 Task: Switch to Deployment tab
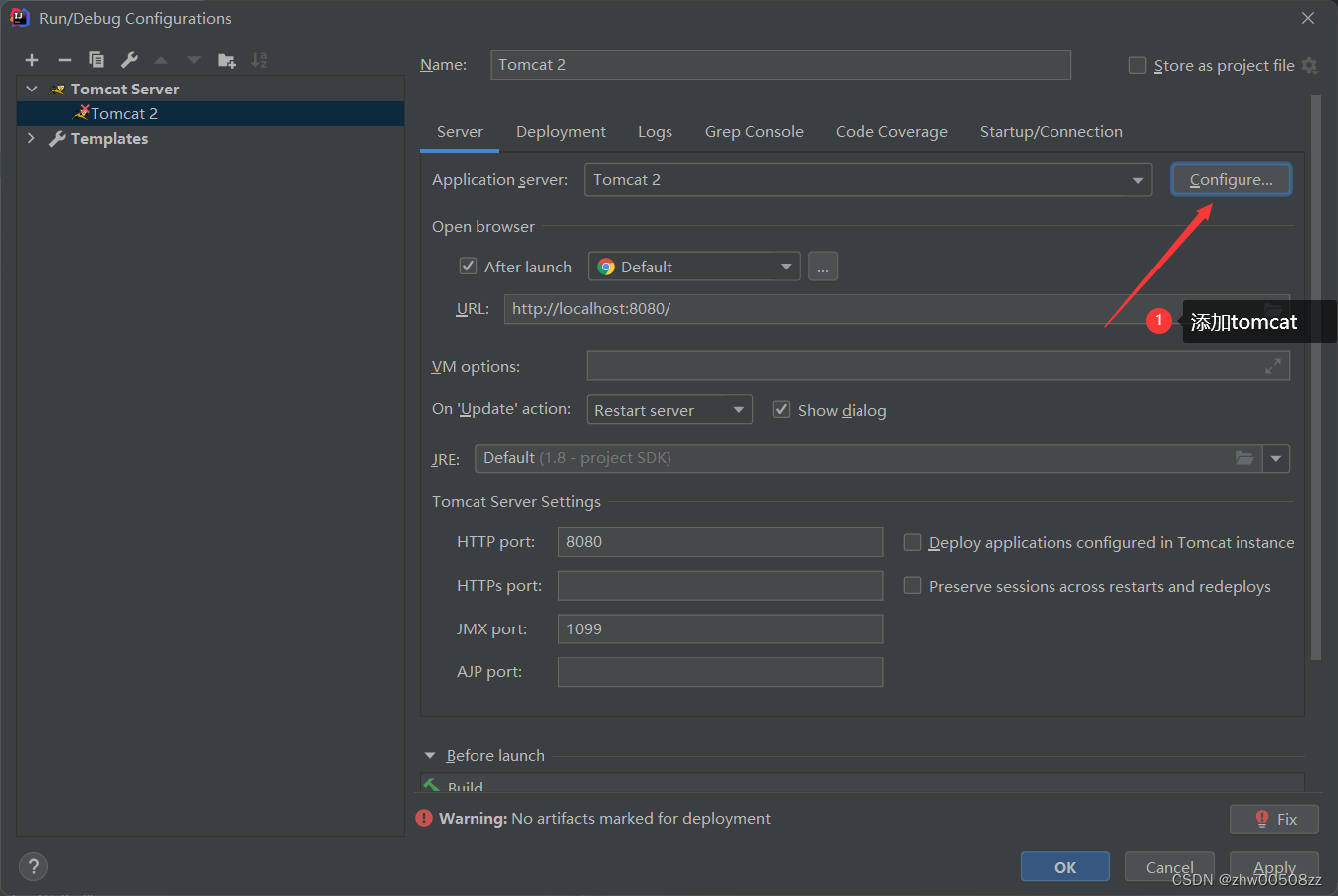(x=561, y=132)
